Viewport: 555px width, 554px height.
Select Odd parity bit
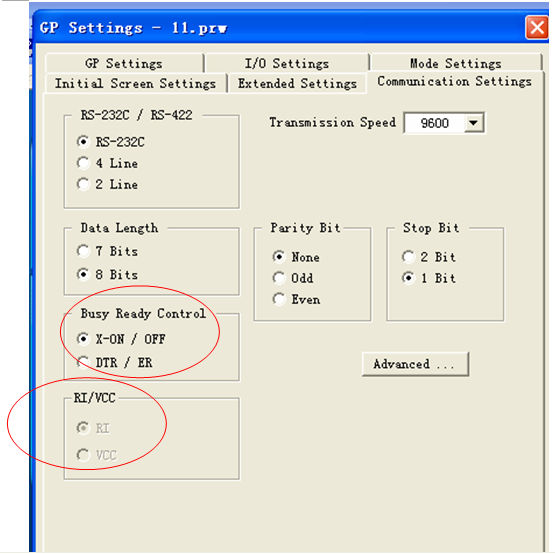pyautogui.click(x=293, y=278)
